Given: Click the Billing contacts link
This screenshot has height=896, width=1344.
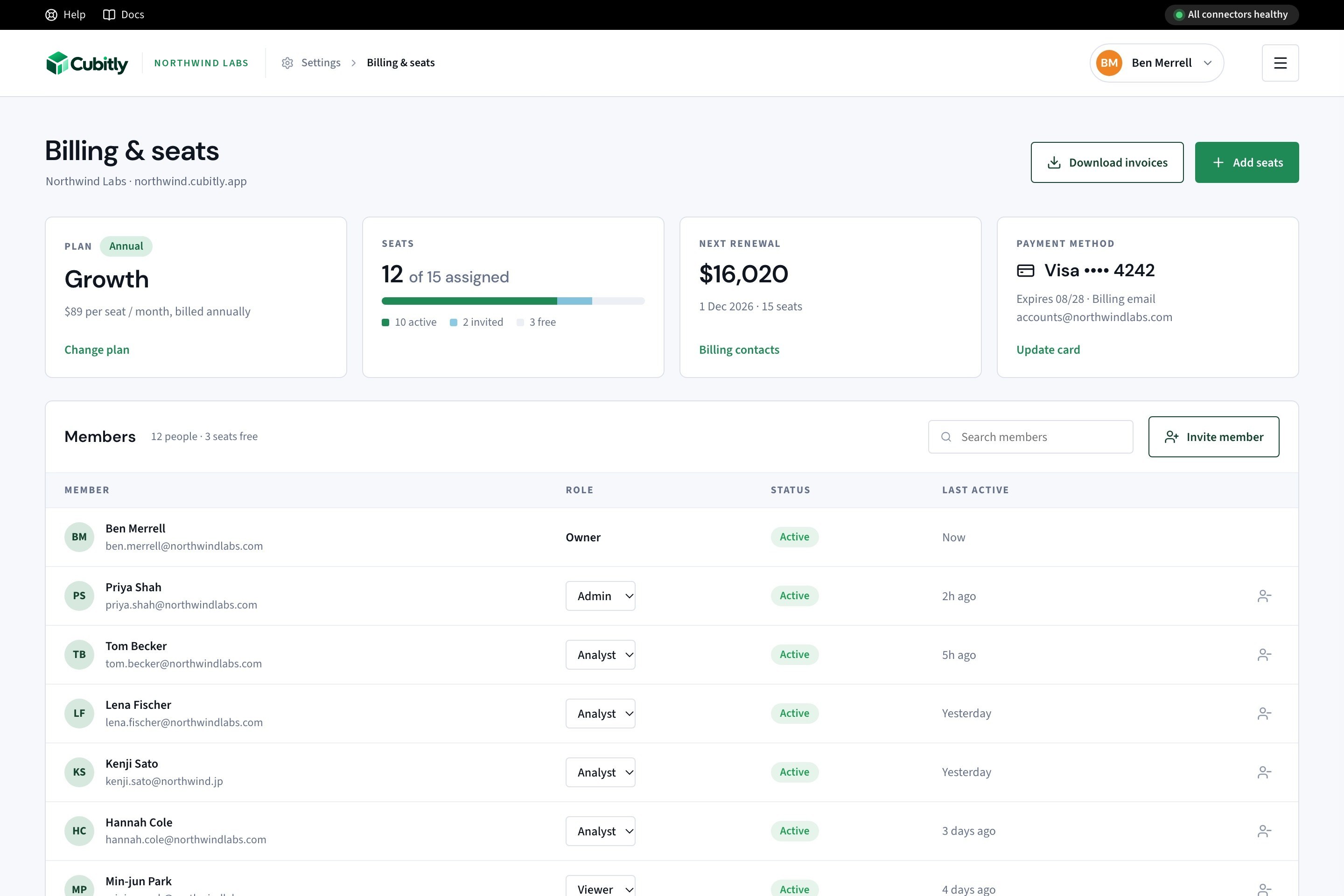Looking at the screenshot, I should point(739,350).
